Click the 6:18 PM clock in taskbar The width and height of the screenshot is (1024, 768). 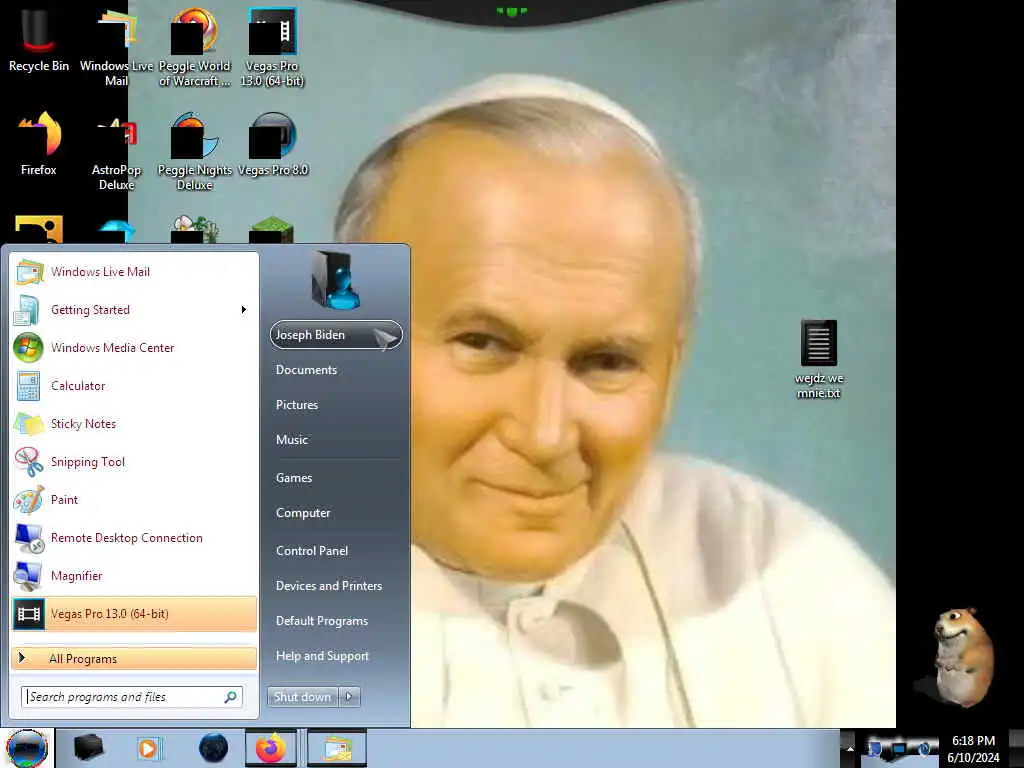click(973, 748)
